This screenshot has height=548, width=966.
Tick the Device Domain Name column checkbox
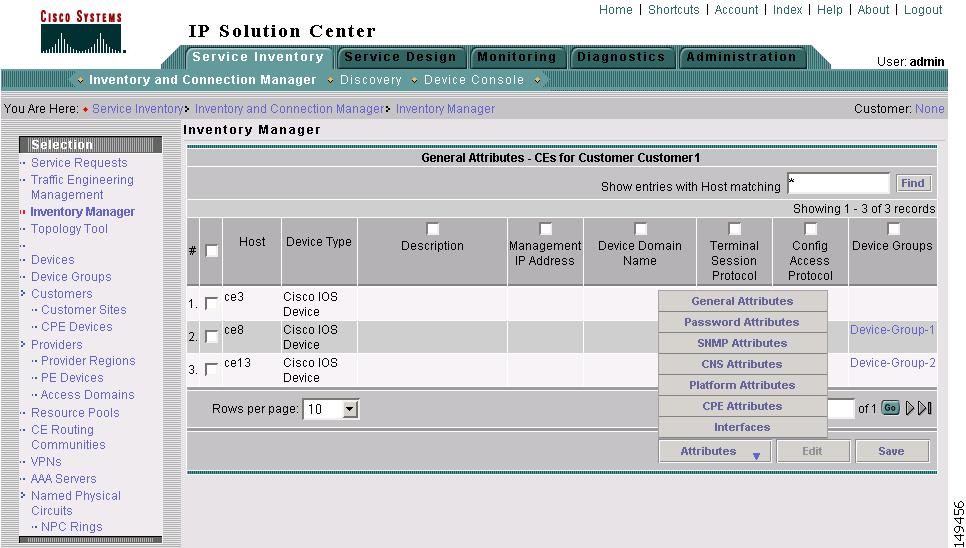point(640,229)
